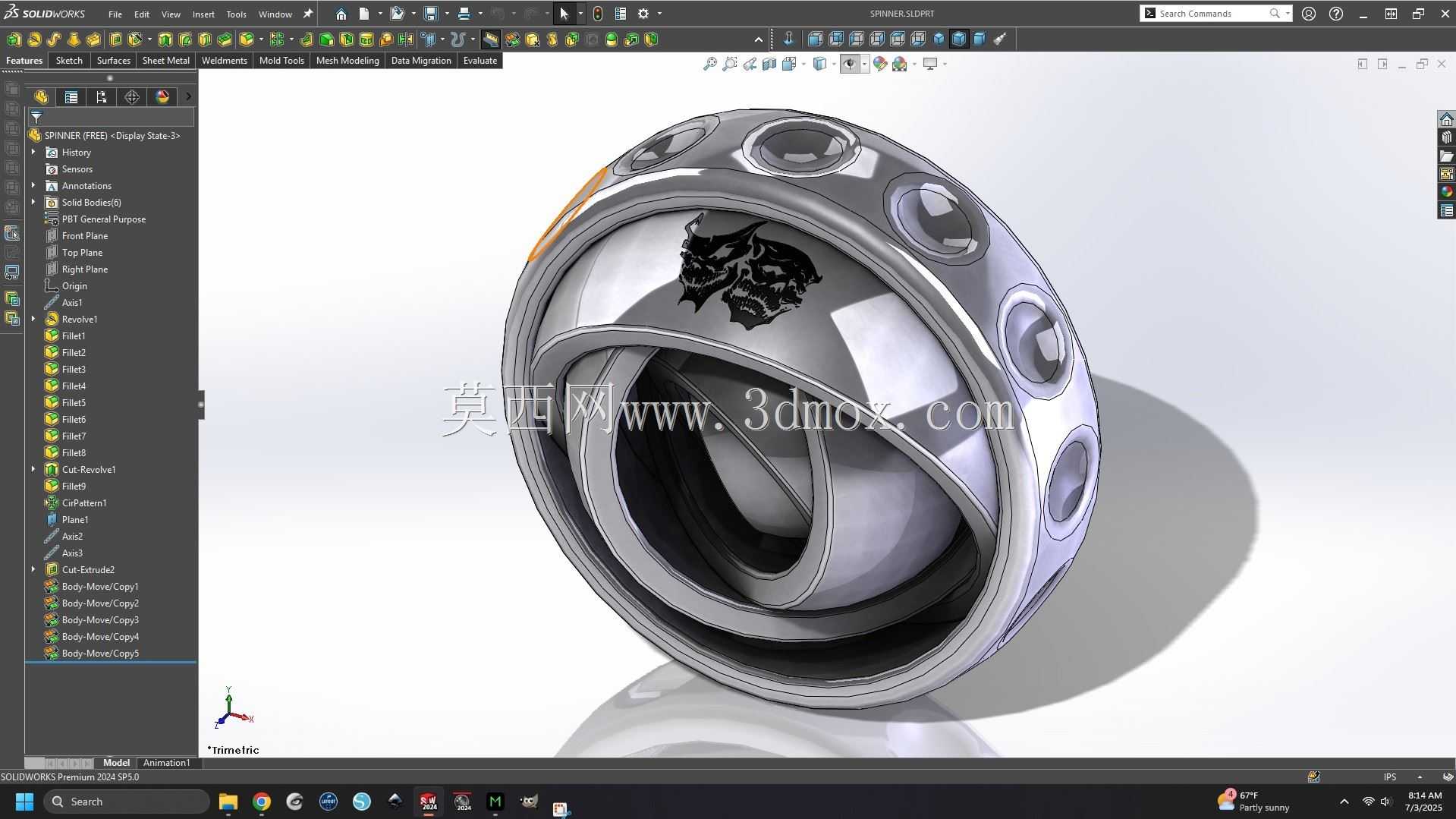Open the Options gear
This screenshot has height=819, width=1456.
(x=643, y=14)
